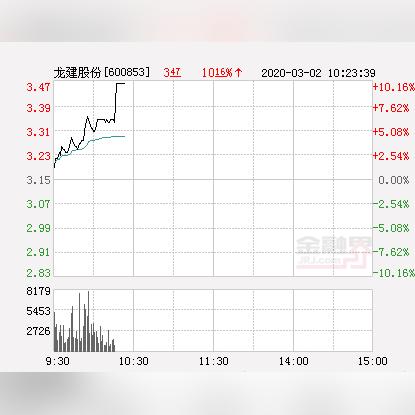Click the 11:30 time axis marker

pos(214,361)
